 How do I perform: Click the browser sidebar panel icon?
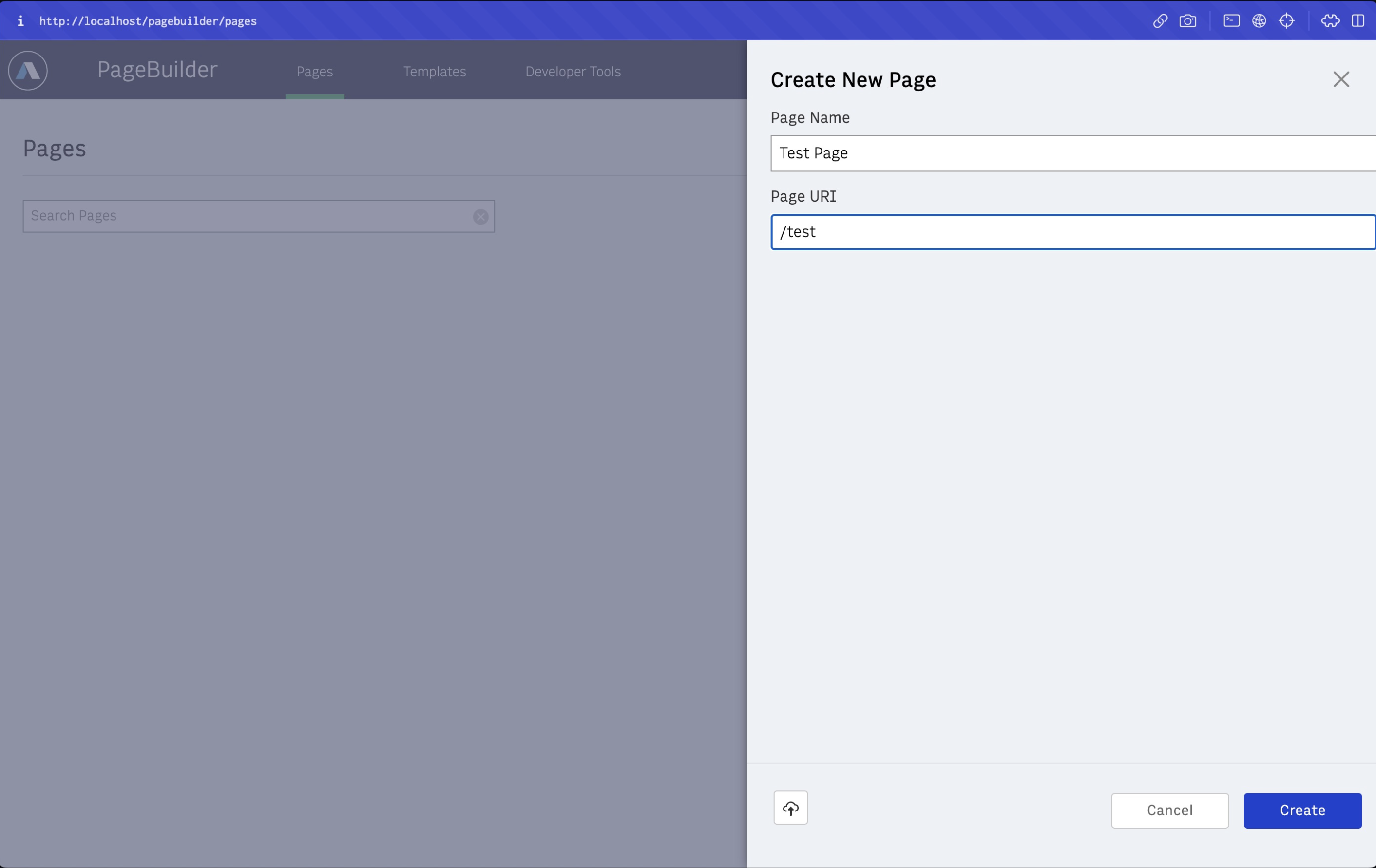[1357, 20]
